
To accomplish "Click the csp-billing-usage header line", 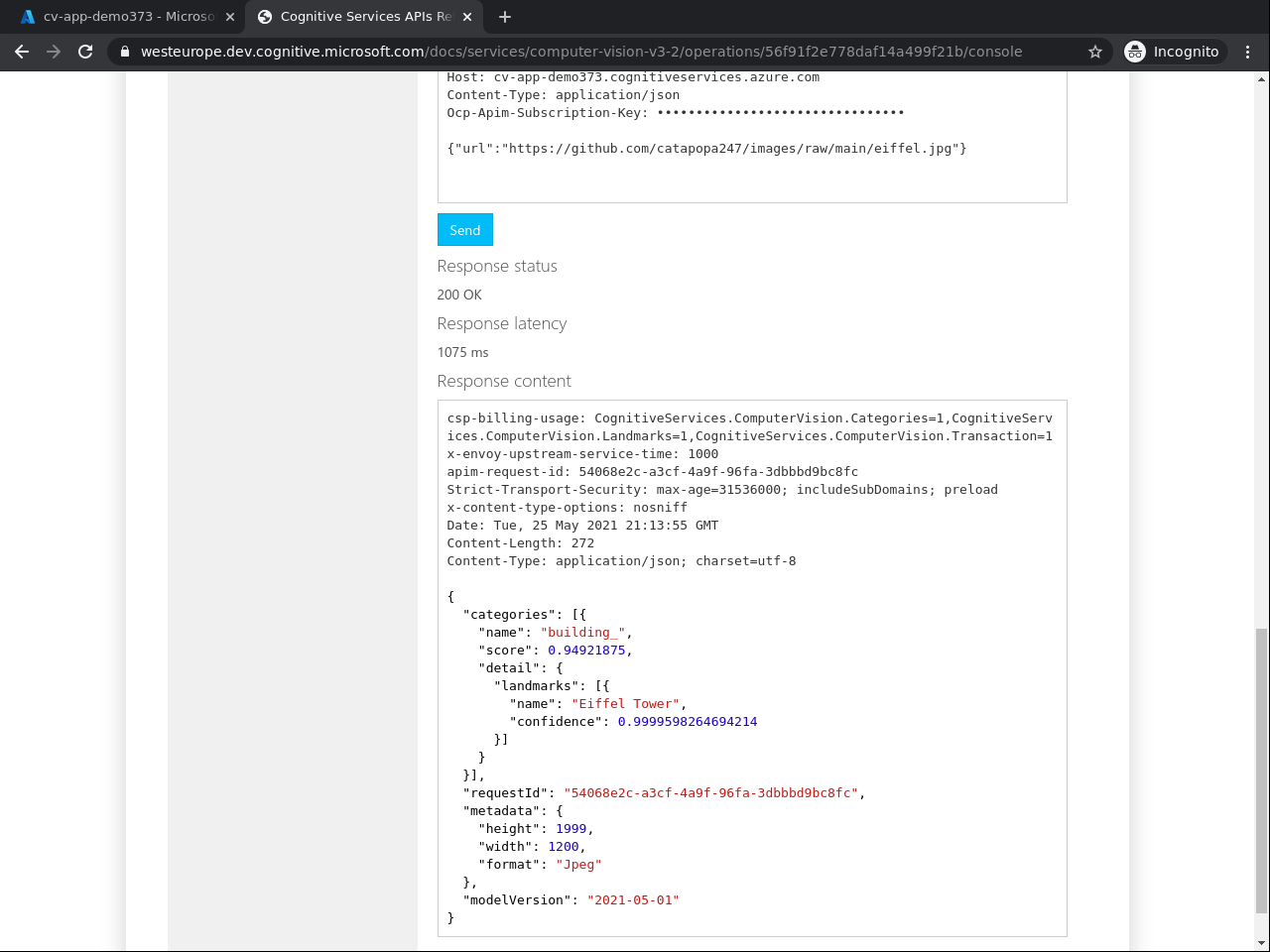I will point(750,427).
